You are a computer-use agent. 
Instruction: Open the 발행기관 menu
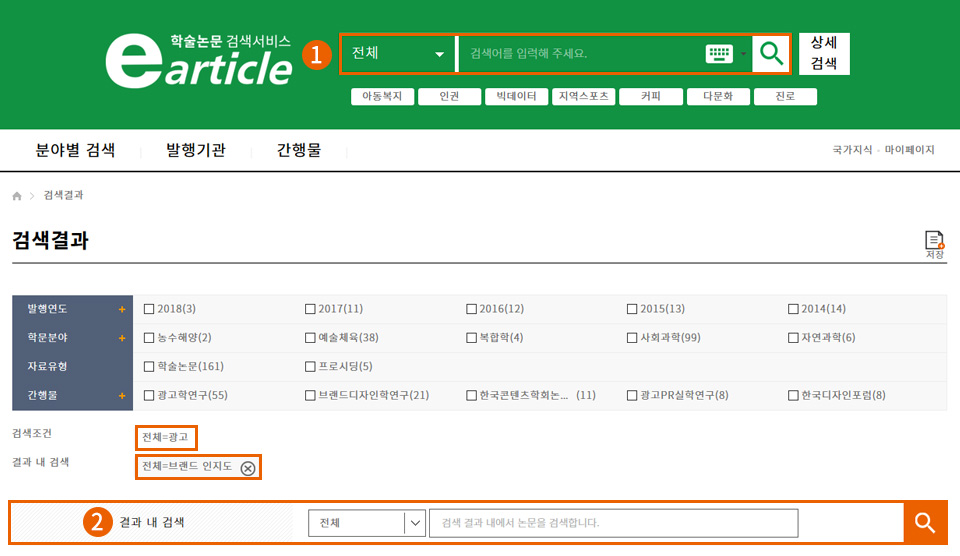point(196,150)
